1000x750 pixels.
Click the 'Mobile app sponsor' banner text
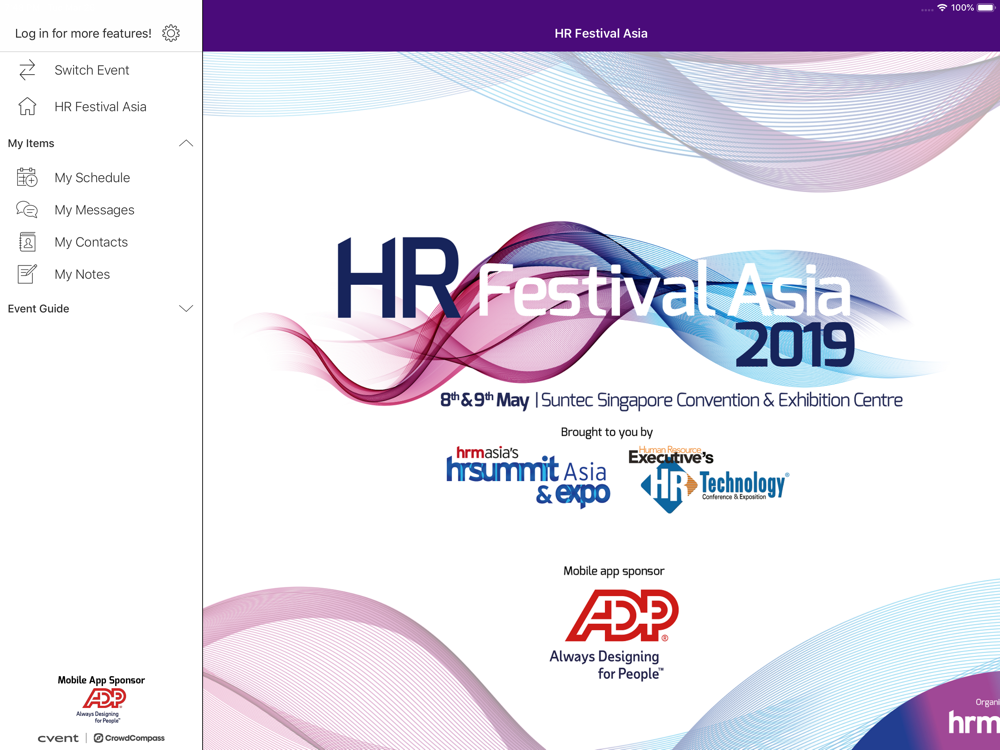(x=614, y=571)
